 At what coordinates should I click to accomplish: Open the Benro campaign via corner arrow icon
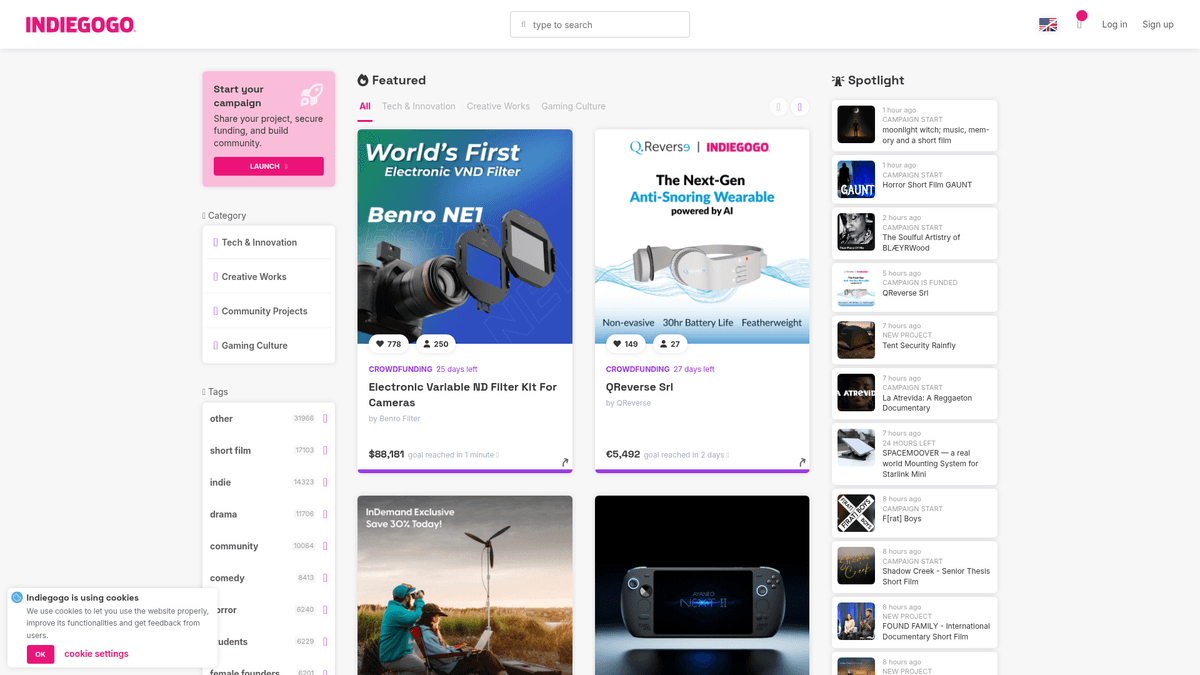coord(565,463)
